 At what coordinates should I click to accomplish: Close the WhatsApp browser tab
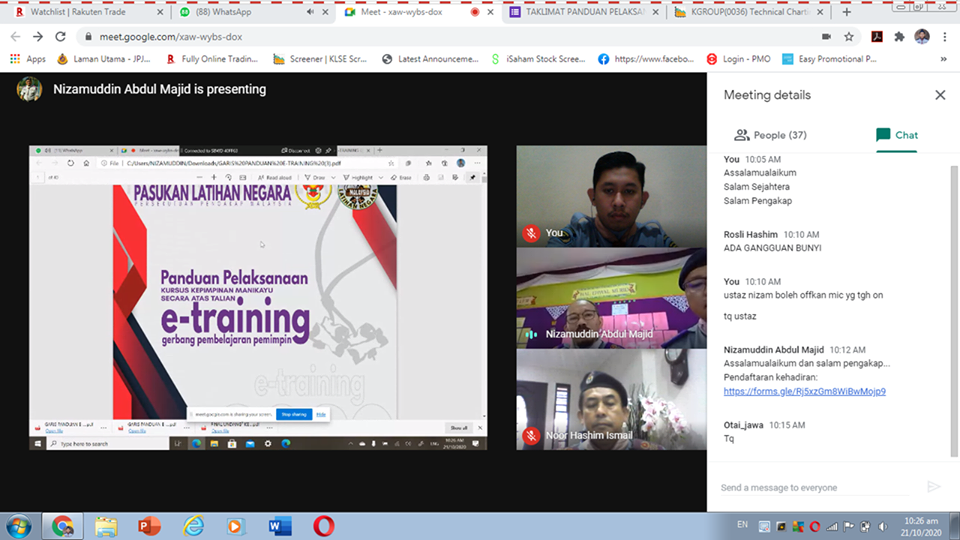coord(325,12)
